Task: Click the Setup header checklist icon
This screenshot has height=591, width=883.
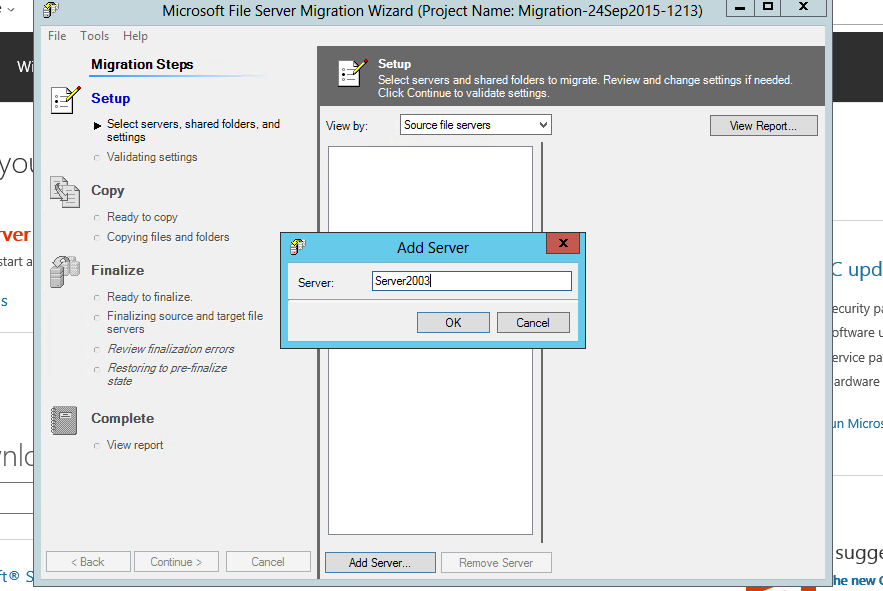Action: click(353, 73)
